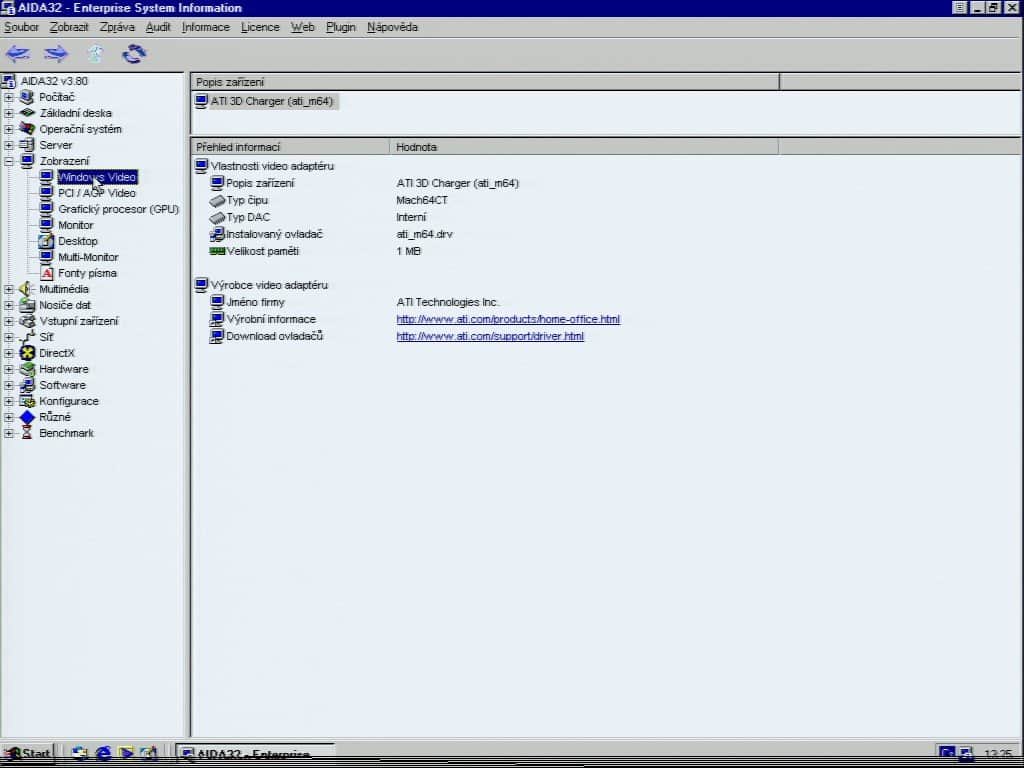Viewport: 1024px width, 768px height.
Task: Collapse the Zobrazení tree node
Action: pos(8,161)
